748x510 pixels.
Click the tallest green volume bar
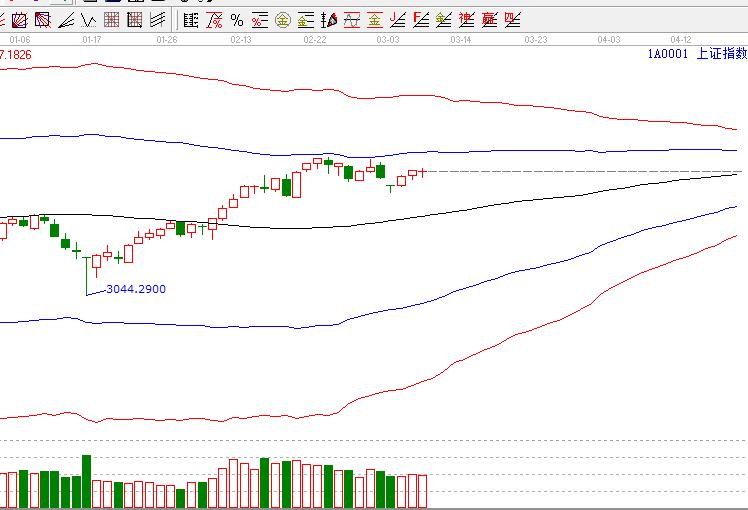(x=86, y=481)
